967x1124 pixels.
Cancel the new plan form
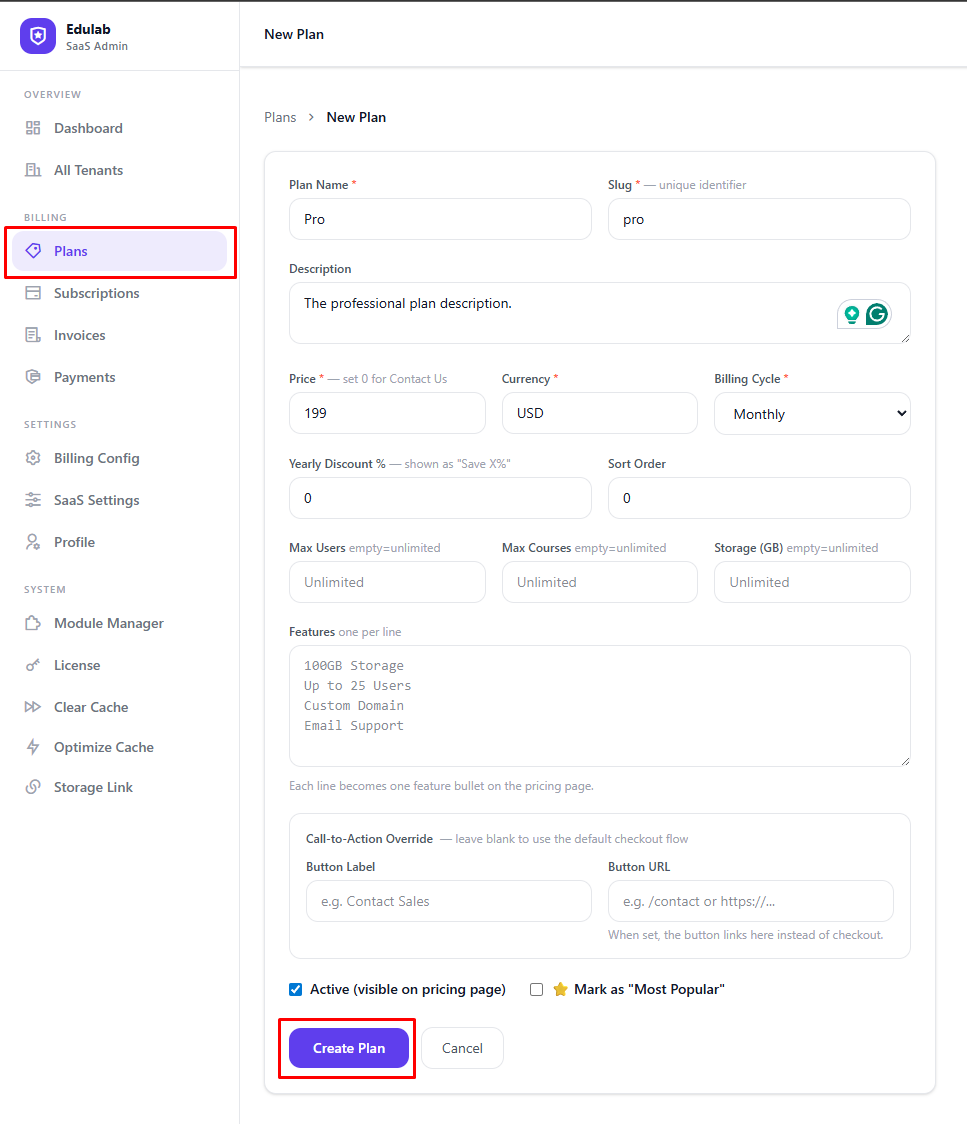coord(462,1048)
